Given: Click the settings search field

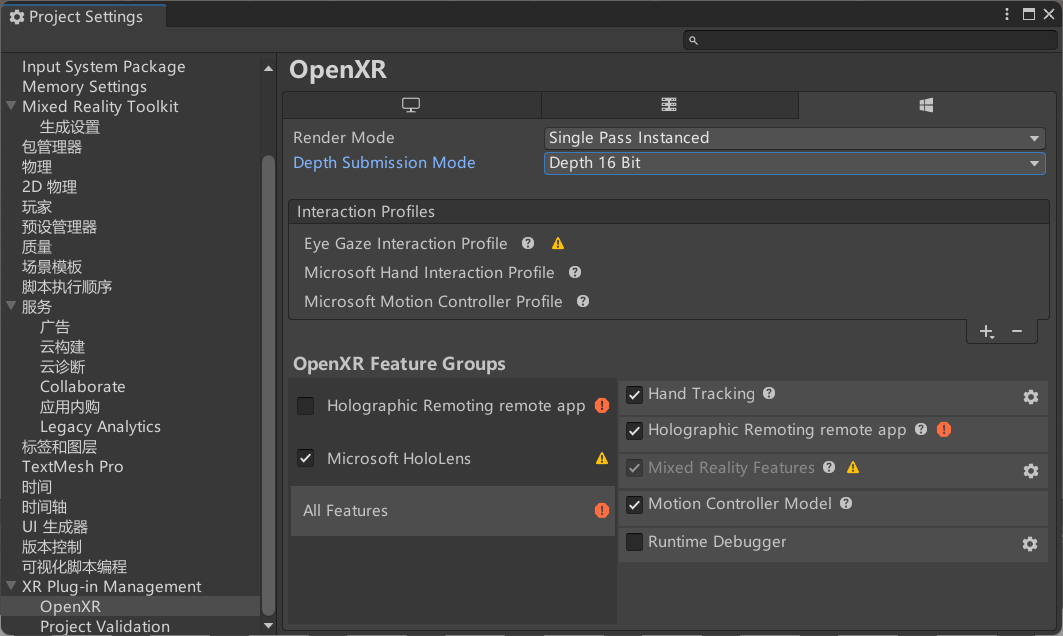Looking at the screenshot, I should click(x=868, y=40).
